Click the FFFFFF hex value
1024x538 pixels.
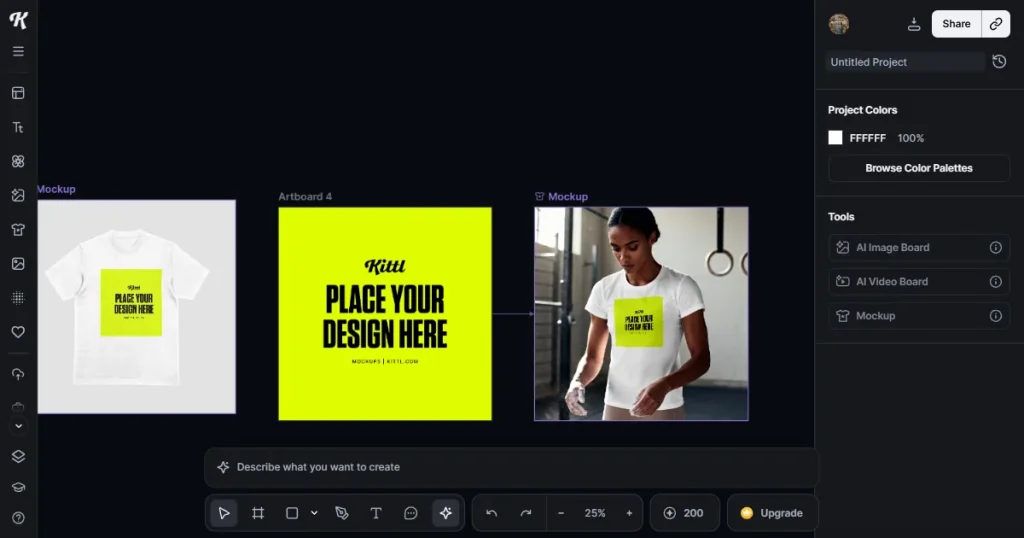(x=867, y=138)
